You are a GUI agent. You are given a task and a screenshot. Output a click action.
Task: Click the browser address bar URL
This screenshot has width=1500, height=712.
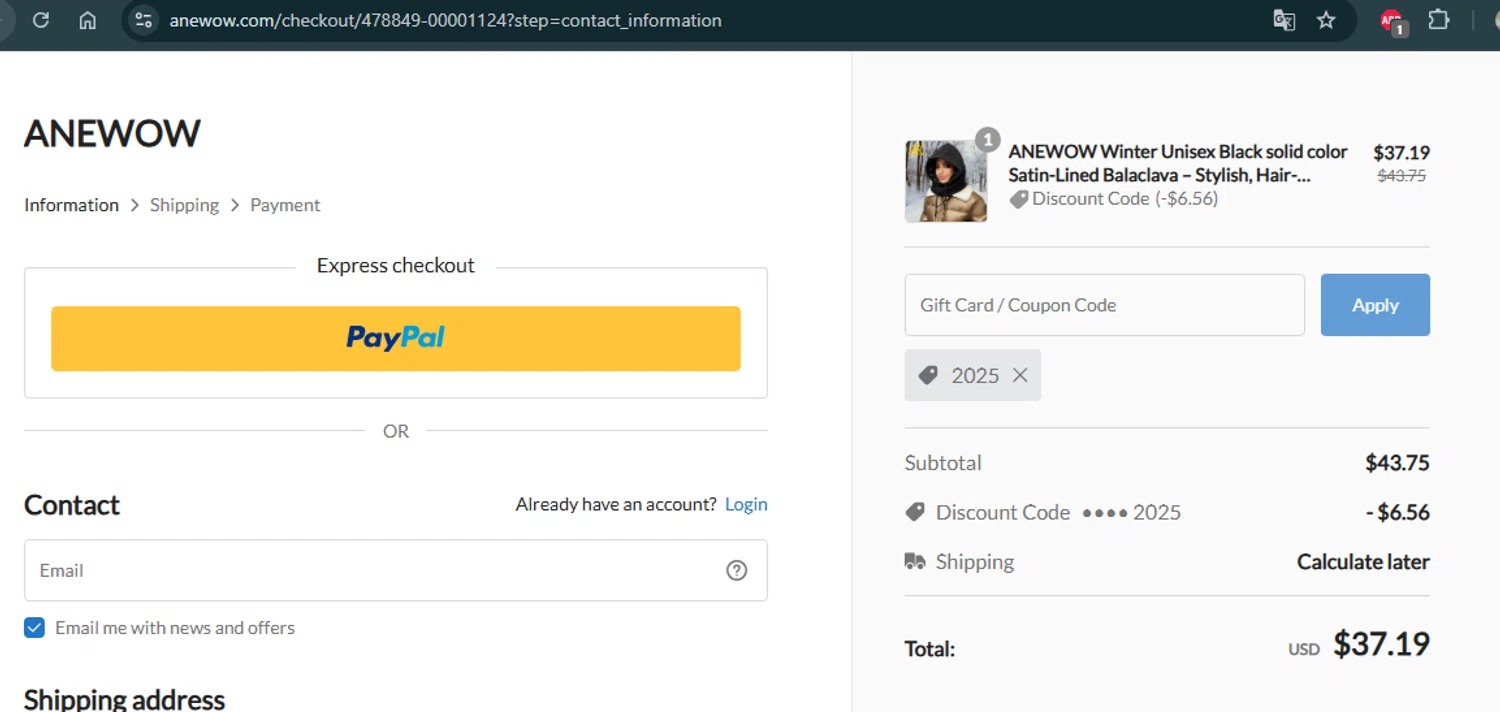point(445,20)
